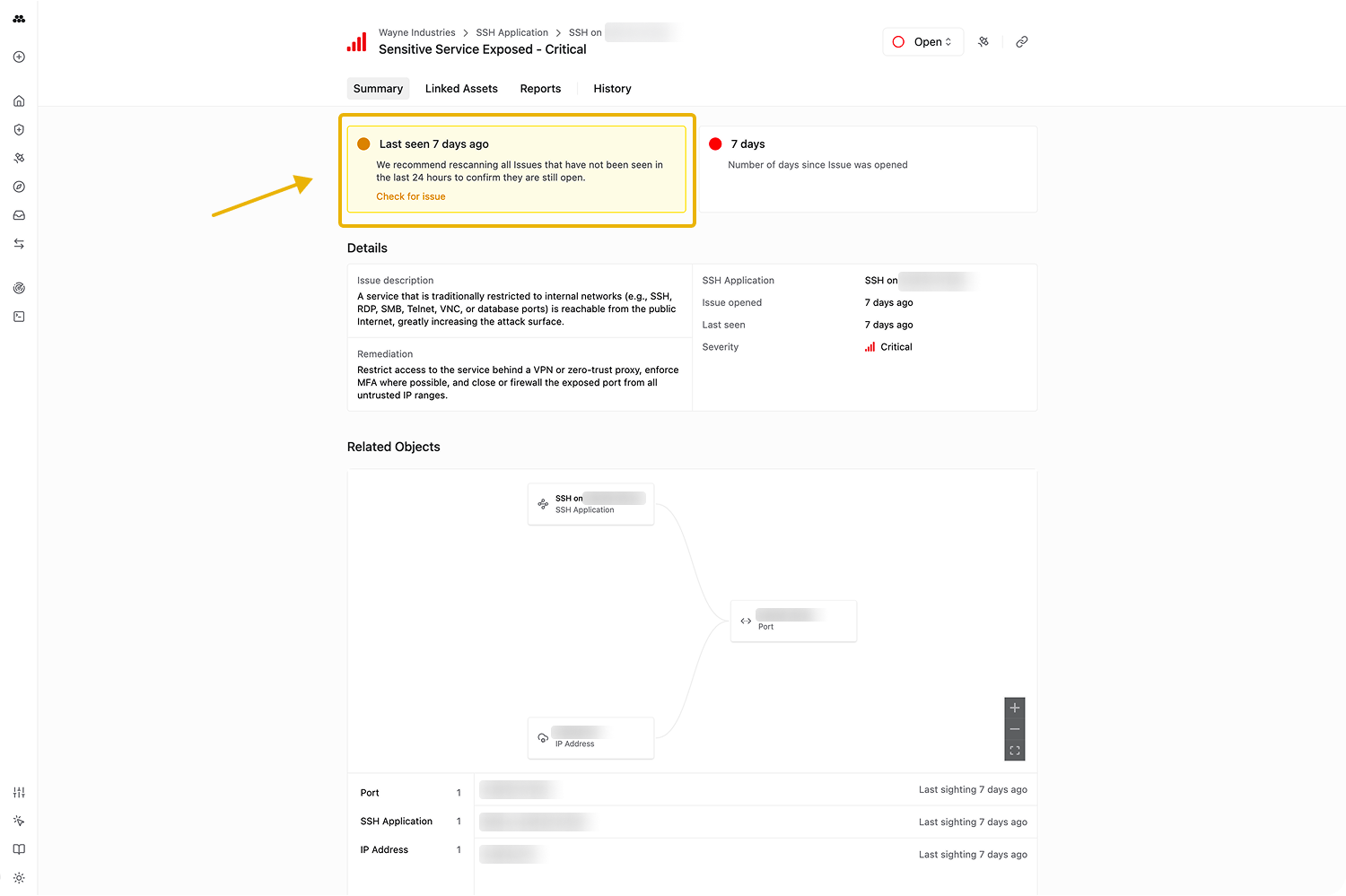Copy the issue link with the chain icon
The image size is (1346, 896).
[1021, 42]
